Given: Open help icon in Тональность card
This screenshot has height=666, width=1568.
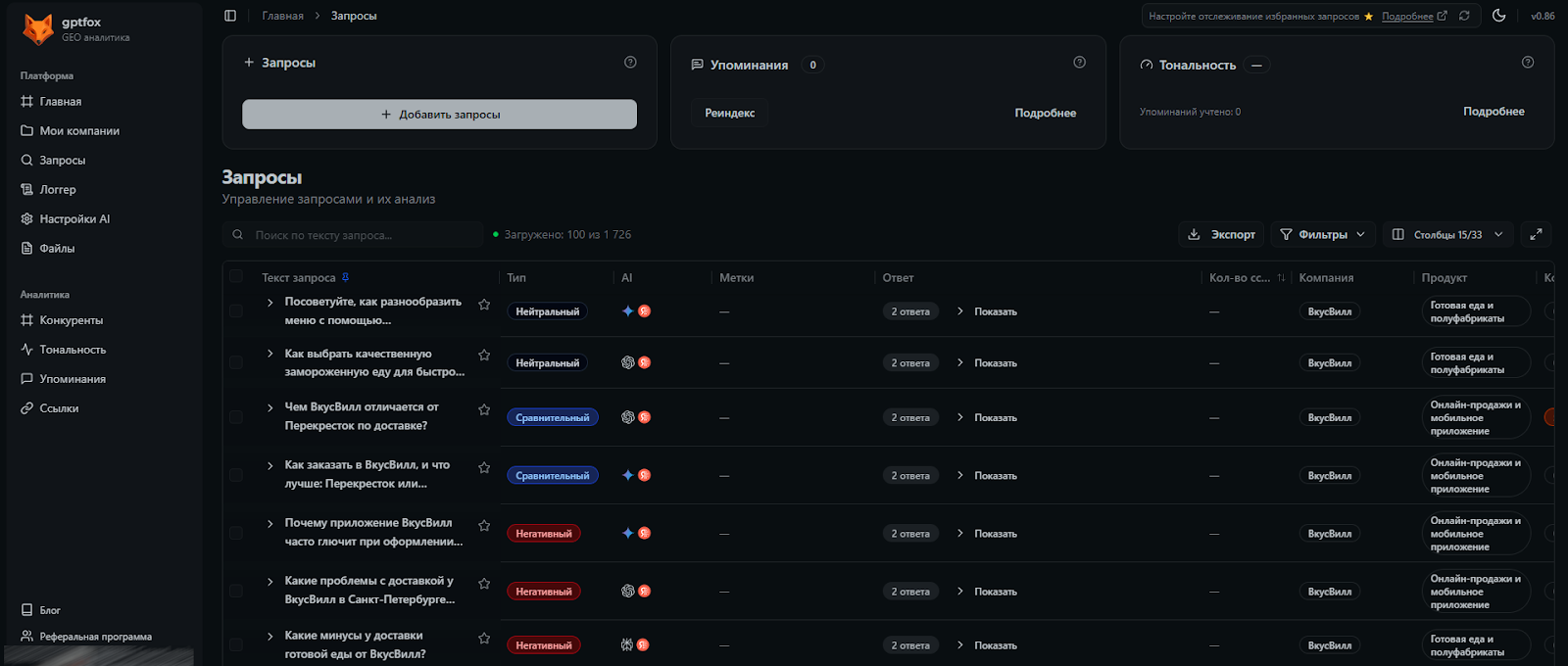Looking at the screenshot, I should pos(1527,63).
